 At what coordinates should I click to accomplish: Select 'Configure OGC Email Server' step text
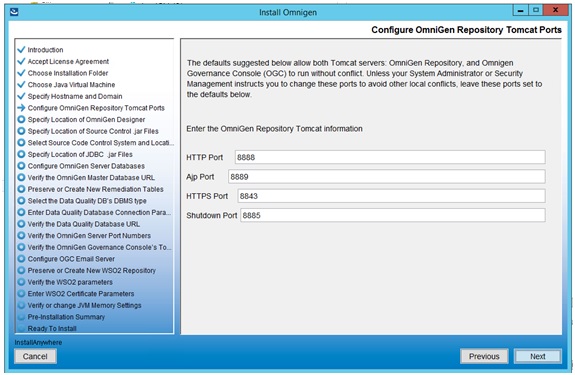72,259
